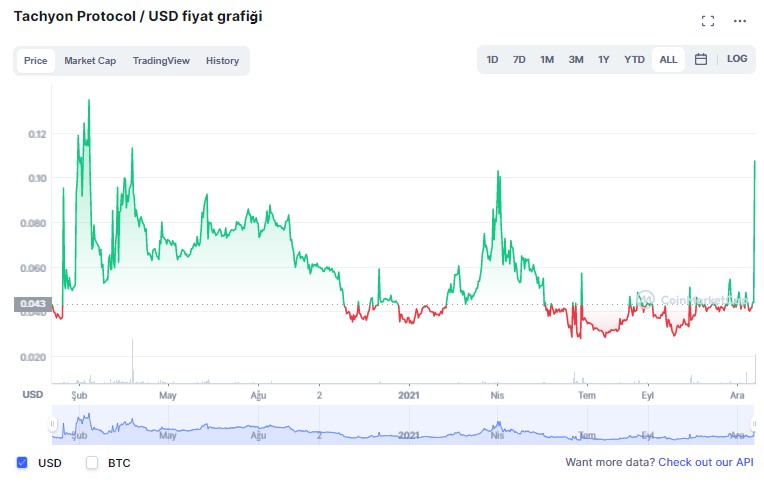Screen dimensions: 764x490
Task: Click the Eyl label on the x-axis
Action: (648, 395)
